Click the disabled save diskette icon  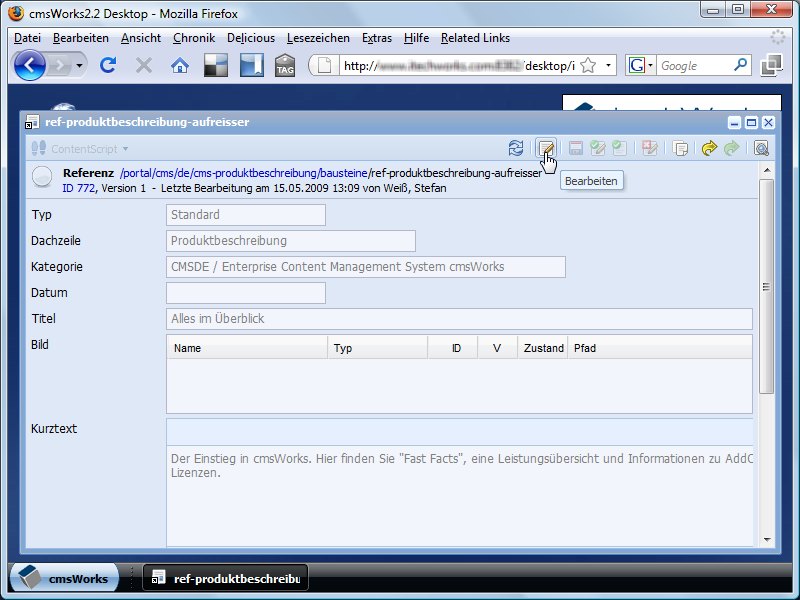point(576,148)
